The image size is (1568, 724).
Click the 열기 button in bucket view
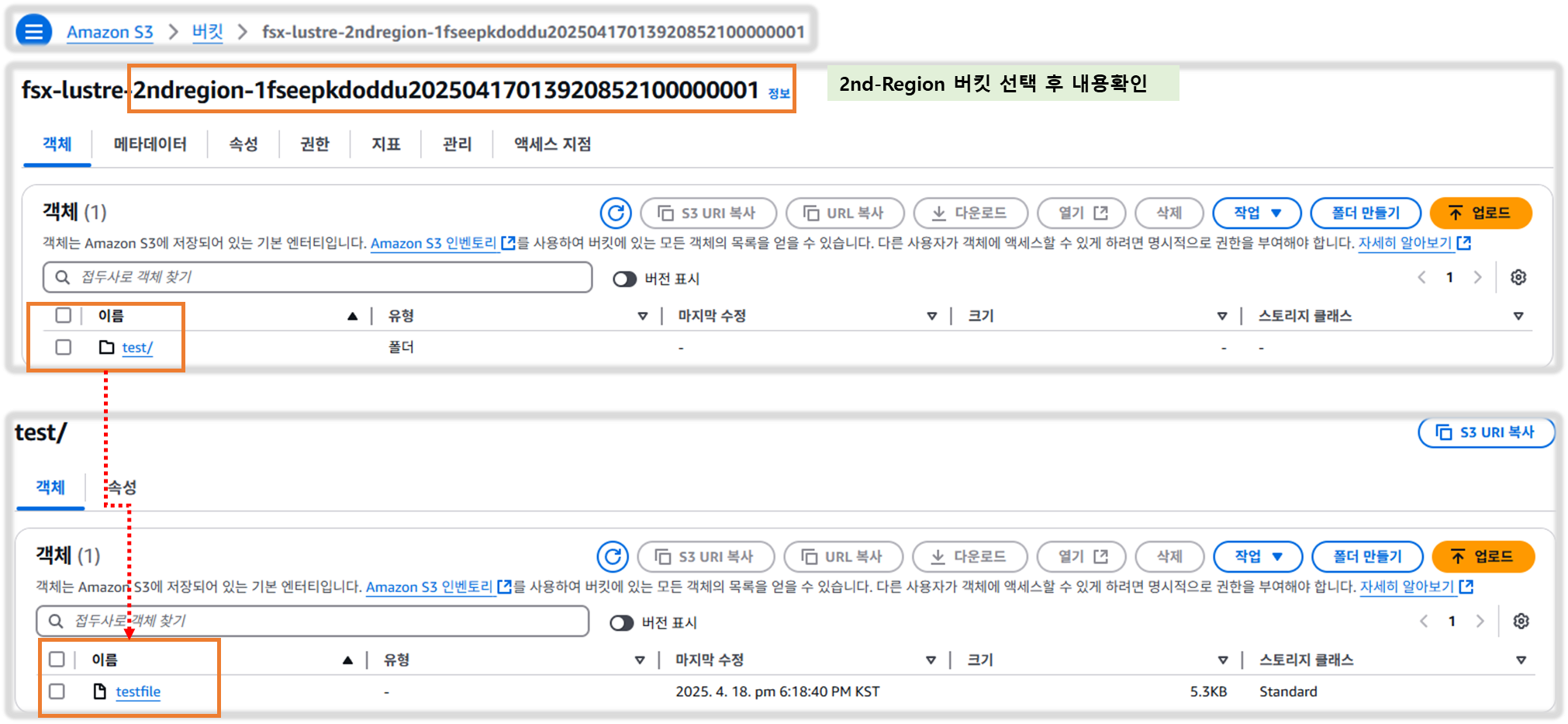(1082, 213)
